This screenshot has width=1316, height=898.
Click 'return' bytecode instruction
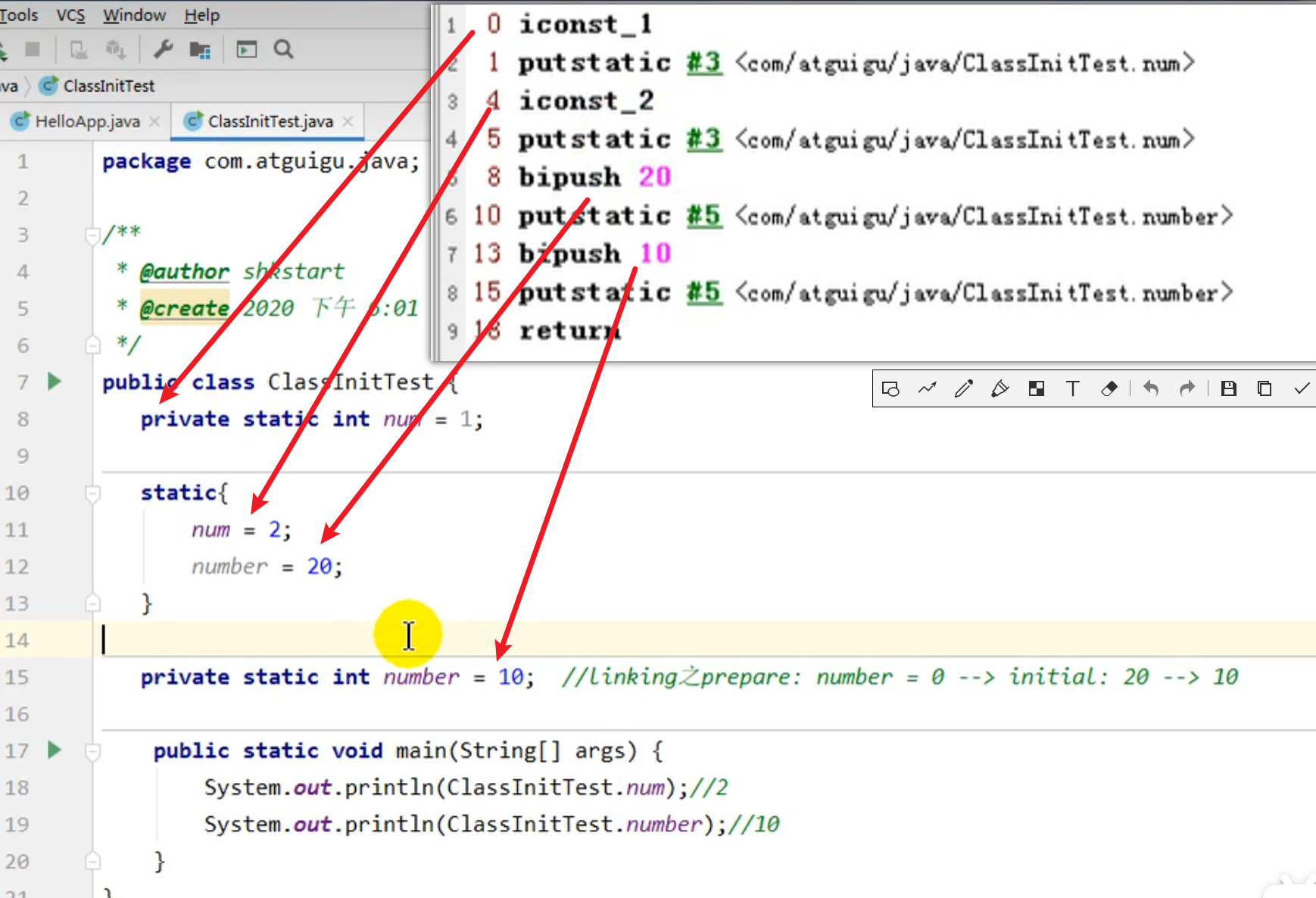569,331
